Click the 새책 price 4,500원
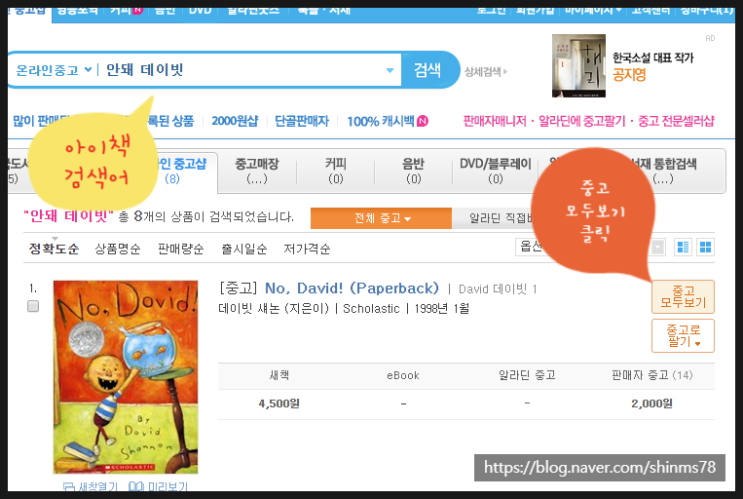The image size is (743, 499). 279,404
